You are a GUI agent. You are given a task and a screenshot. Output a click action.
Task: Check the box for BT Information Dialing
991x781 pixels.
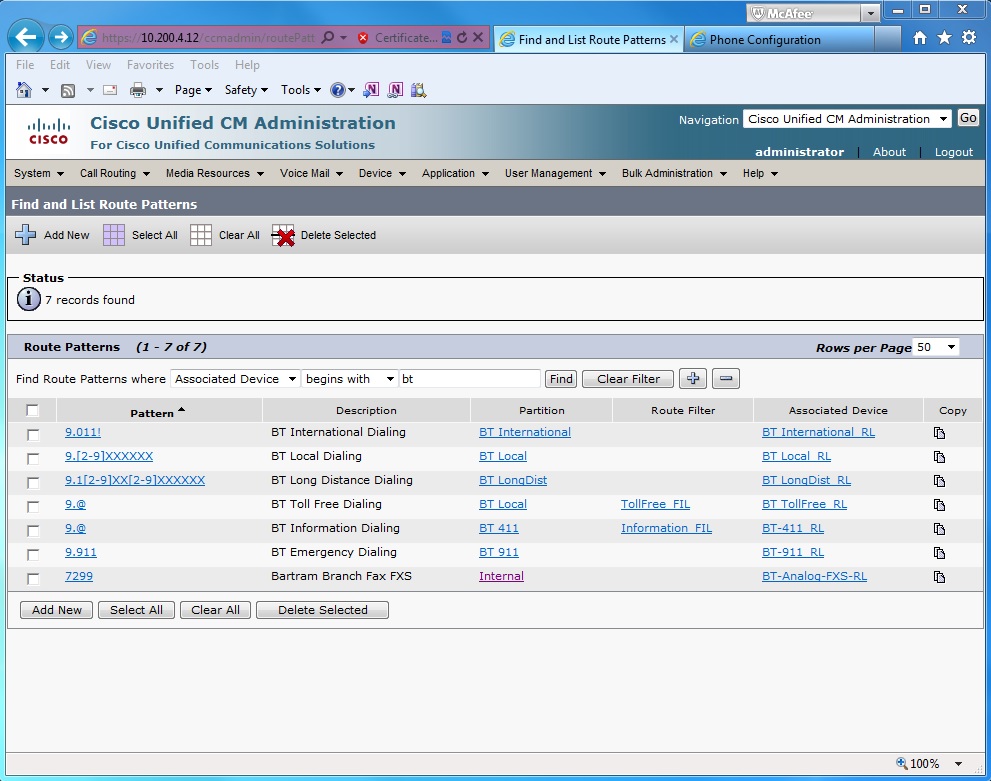33,531
